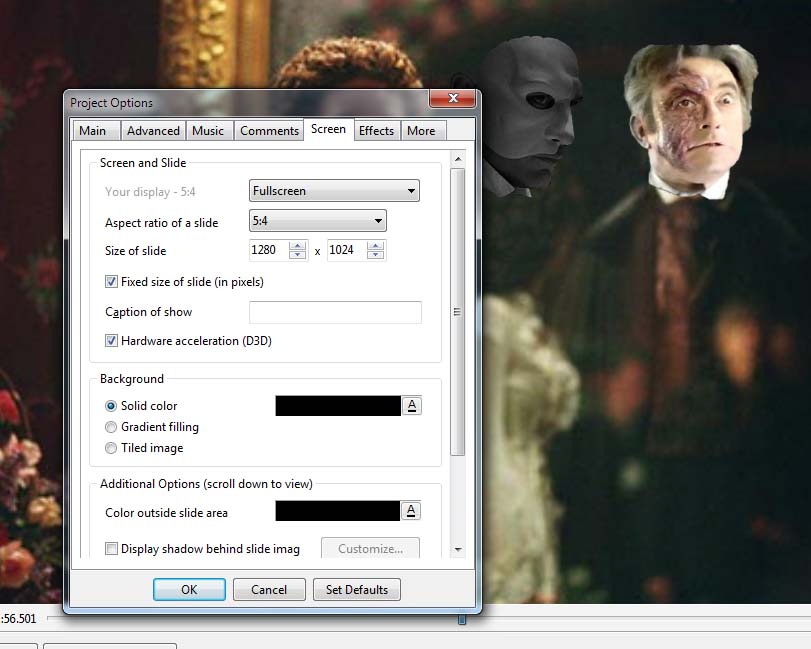Viewport: 811px width, 649px height.
Task: Open the Fullscreen display mode dropdown
Action: 334,191
